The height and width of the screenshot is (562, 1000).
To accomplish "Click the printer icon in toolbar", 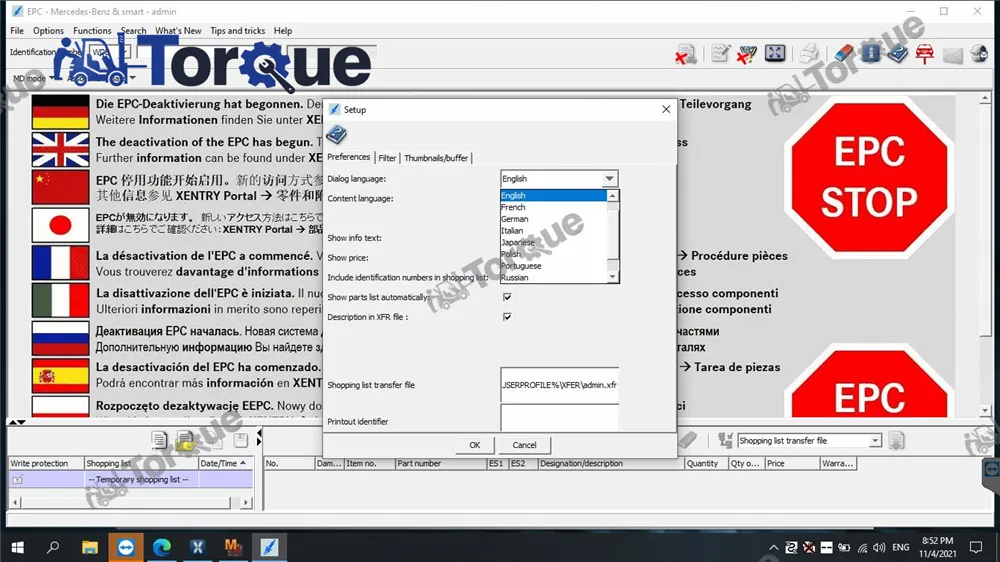I will click(x=809, y=54).
